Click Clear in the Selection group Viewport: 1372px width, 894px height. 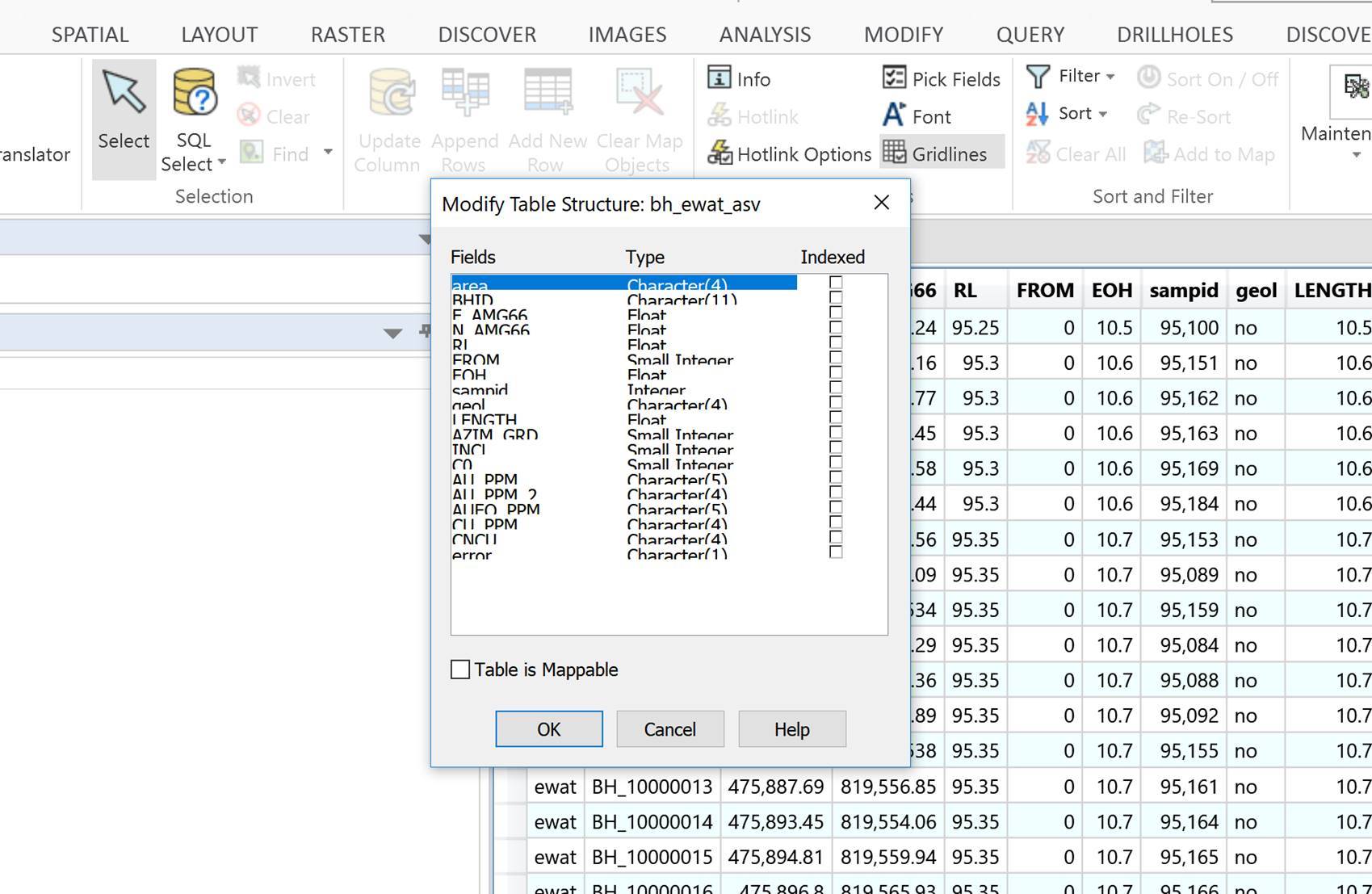[x=275, y=116]
